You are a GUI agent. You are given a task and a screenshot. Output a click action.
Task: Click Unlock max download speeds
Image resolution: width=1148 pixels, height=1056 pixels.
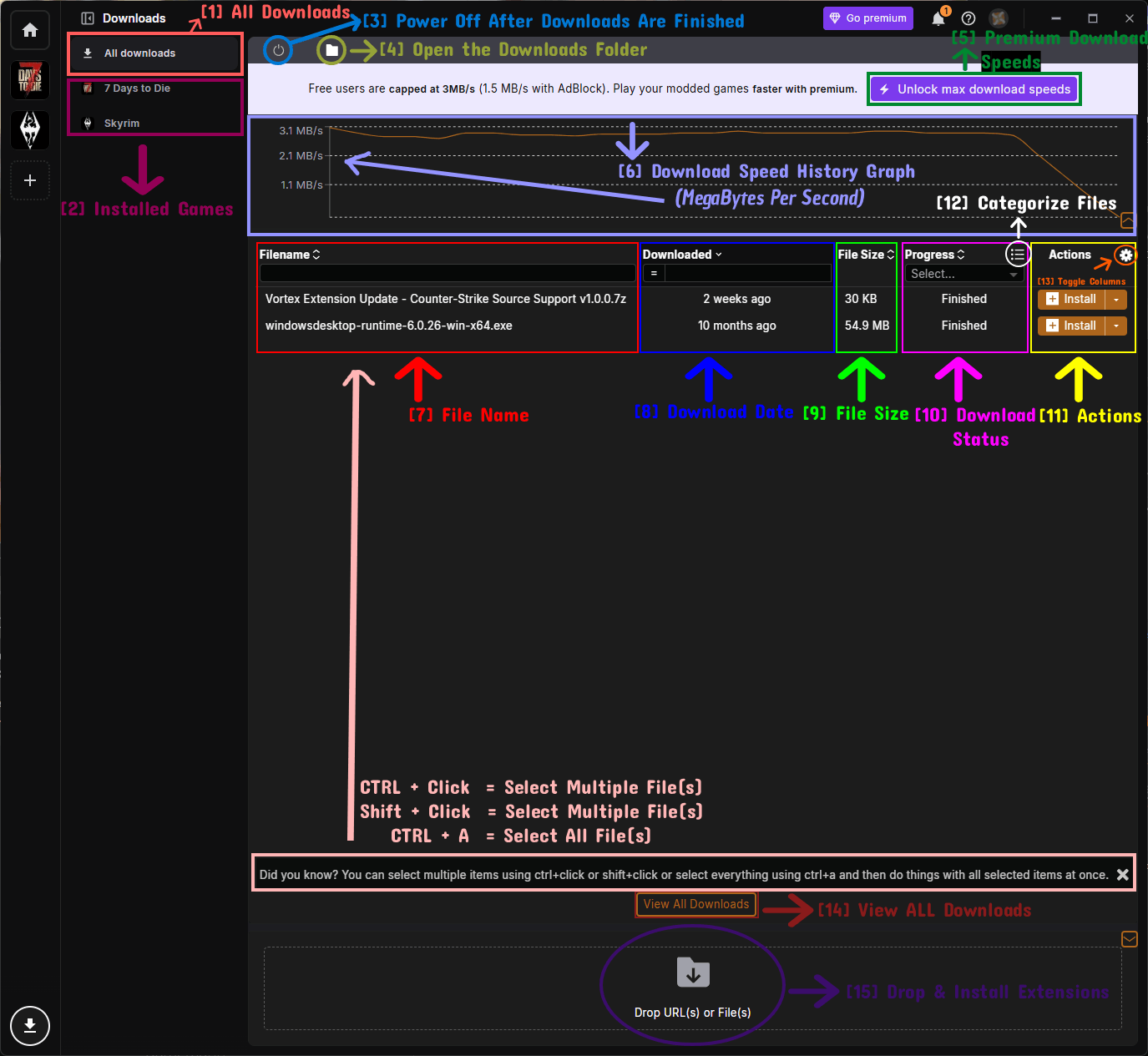coord(974,89)
